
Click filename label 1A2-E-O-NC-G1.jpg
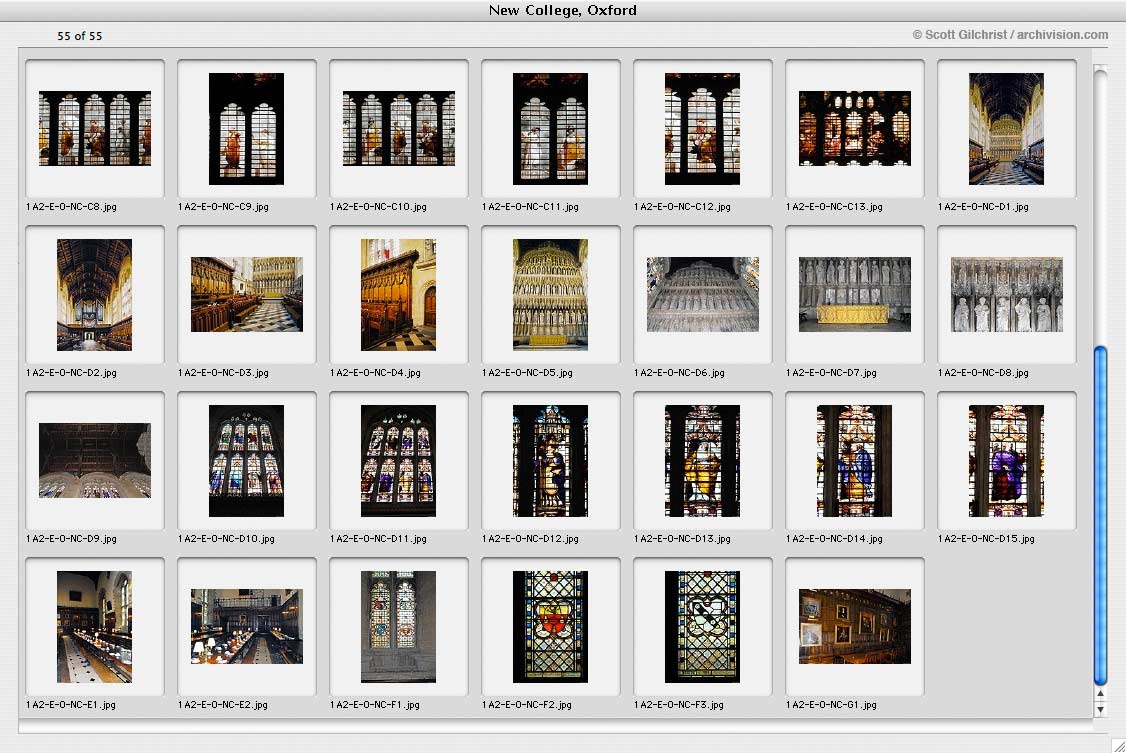coord(831,705)
